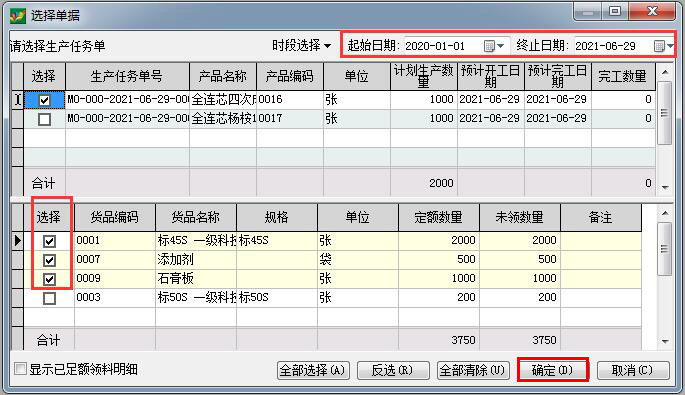Open the end date calendar picker icon
The image size is (685, 395).
(x=659, y=46)
